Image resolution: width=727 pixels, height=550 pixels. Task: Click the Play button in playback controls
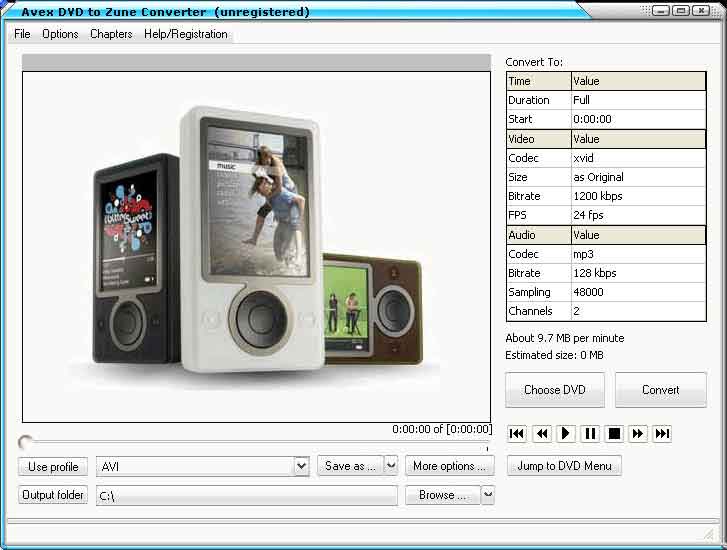pyautogui.click(x=565, y=433)
